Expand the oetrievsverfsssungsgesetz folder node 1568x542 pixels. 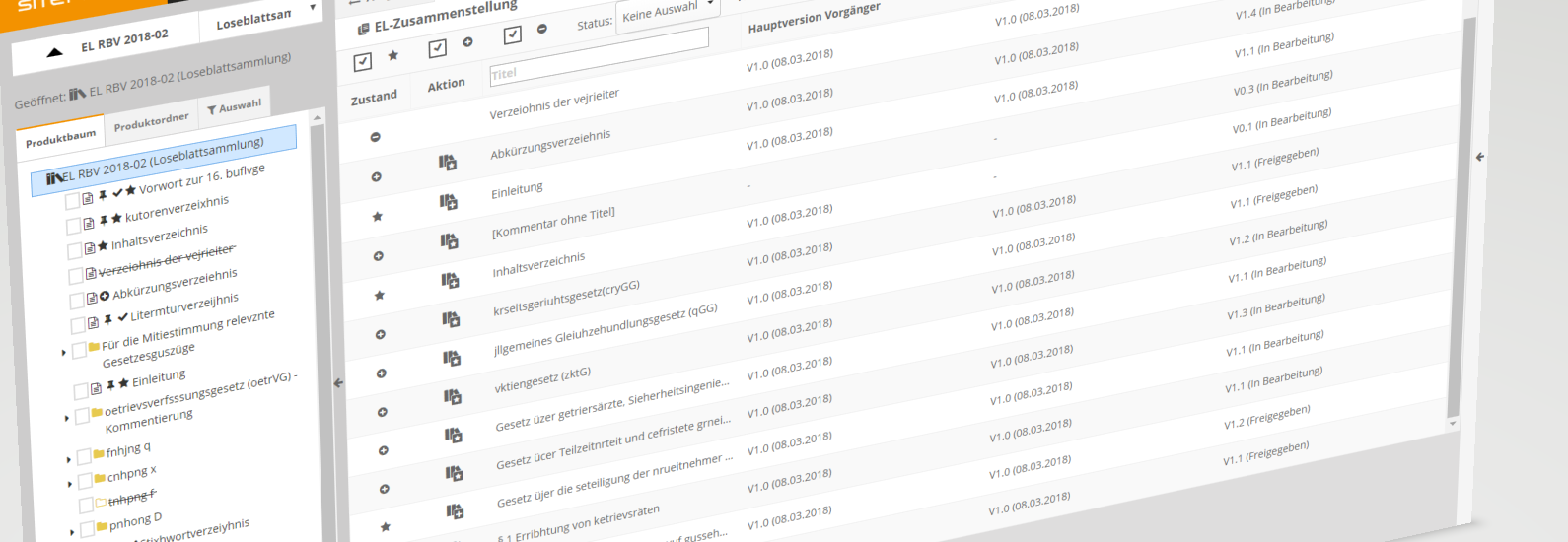(66, 418)
